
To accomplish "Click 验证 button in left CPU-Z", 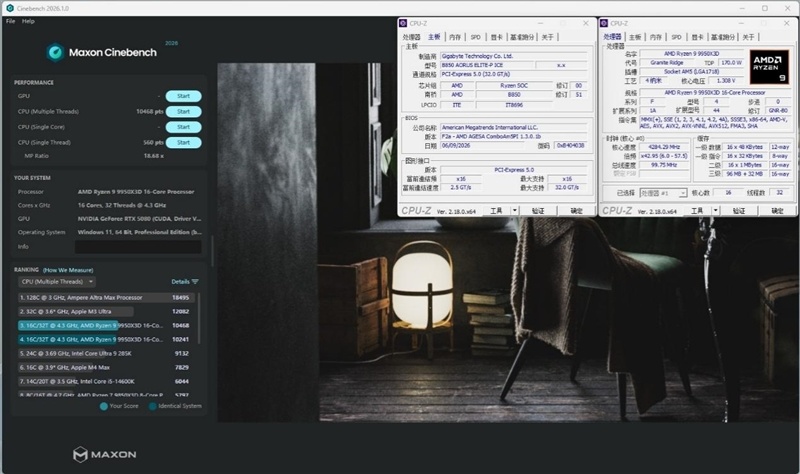I will (538, 211).
